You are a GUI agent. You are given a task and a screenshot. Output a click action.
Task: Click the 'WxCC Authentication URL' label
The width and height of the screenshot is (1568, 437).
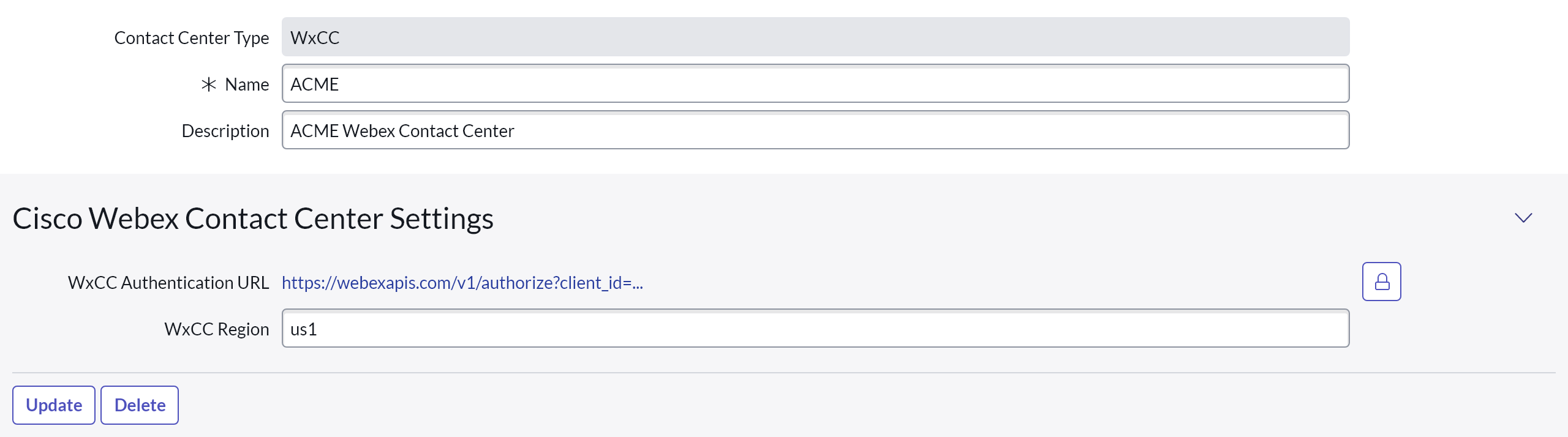pos(168,283)
